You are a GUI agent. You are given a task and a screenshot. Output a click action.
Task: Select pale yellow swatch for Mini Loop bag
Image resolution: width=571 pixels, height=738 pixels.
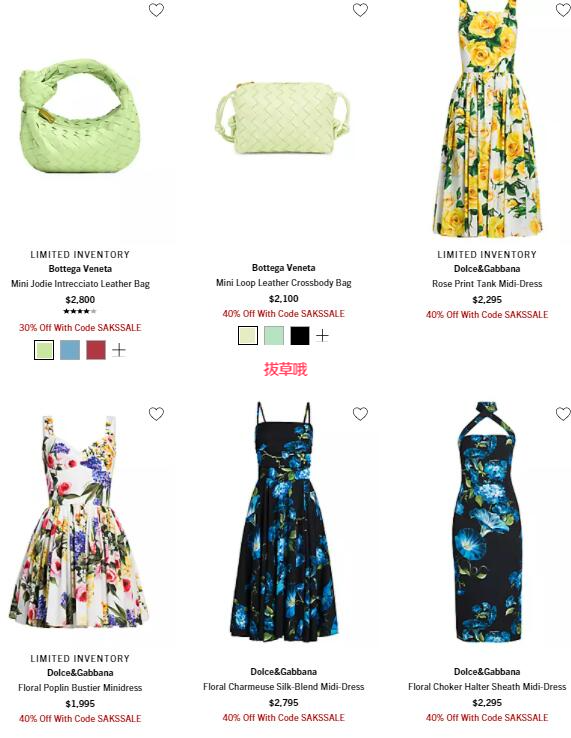(248, 336)
